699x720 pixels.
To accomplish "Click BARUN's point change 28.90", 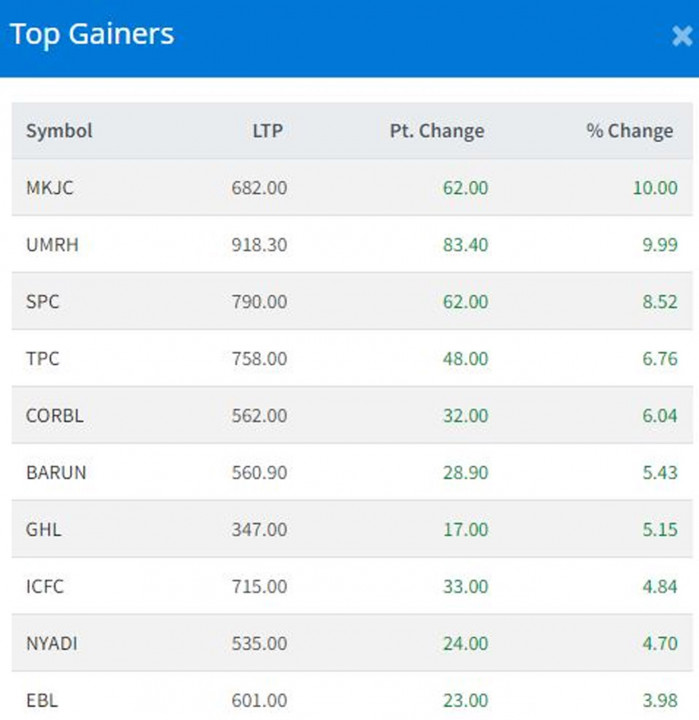I will tap(465, 472).
